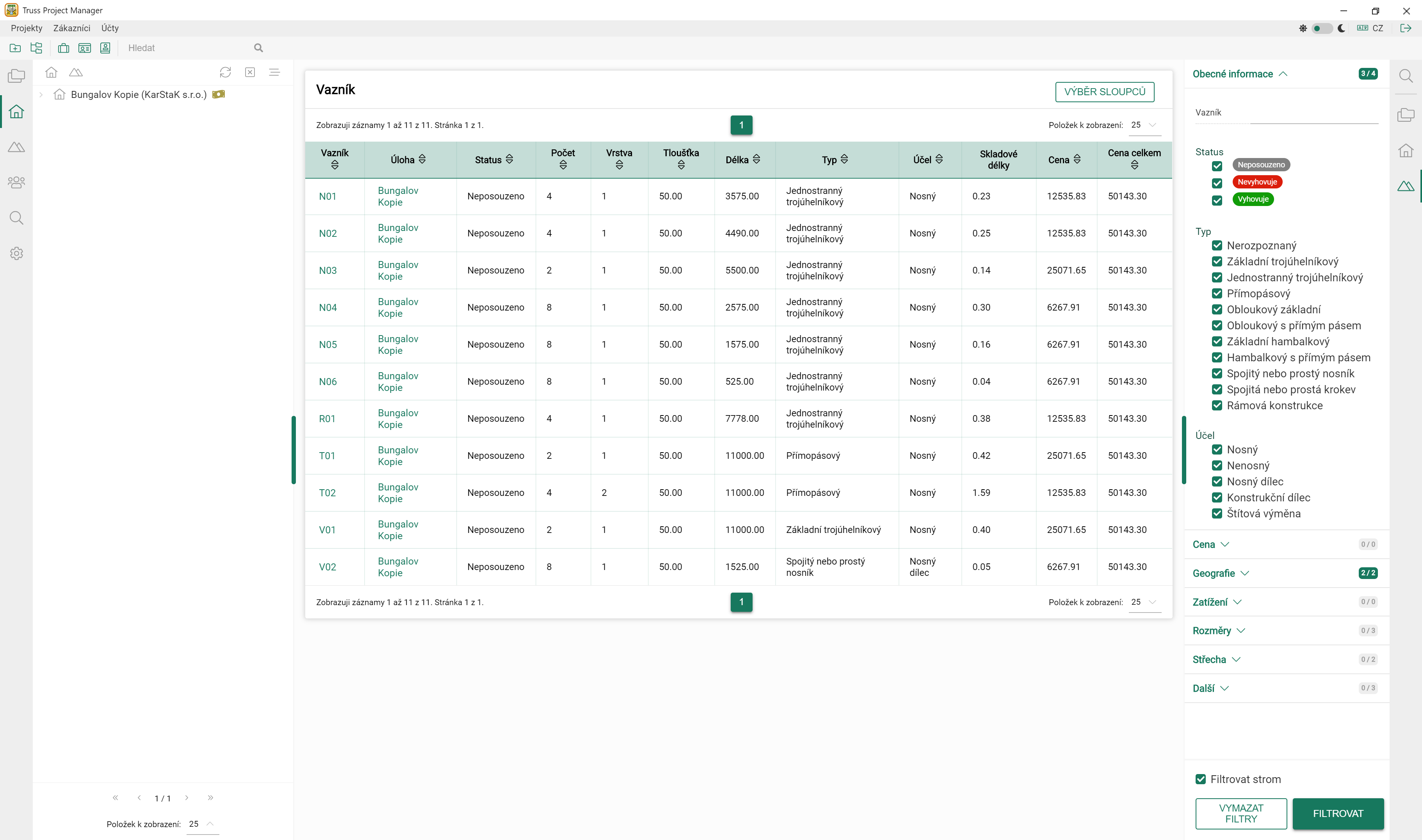This screenshot has height=840, width=1422.
Task: Toggle the Přímopásový type checkbox
Action: (1217, 293)
